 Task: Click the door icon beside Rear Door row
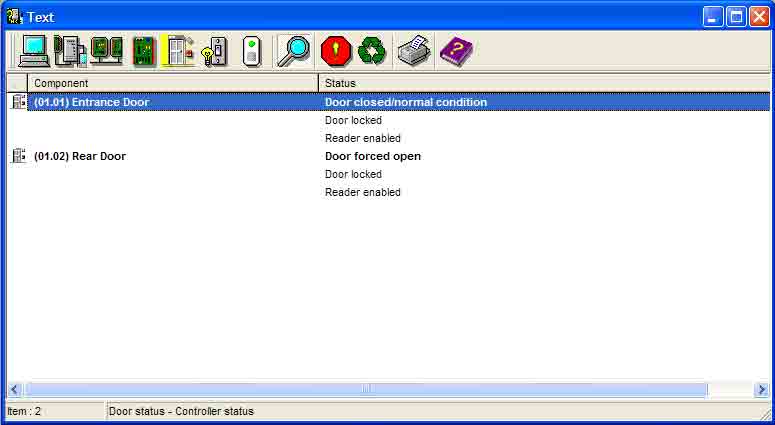(19, 156)
